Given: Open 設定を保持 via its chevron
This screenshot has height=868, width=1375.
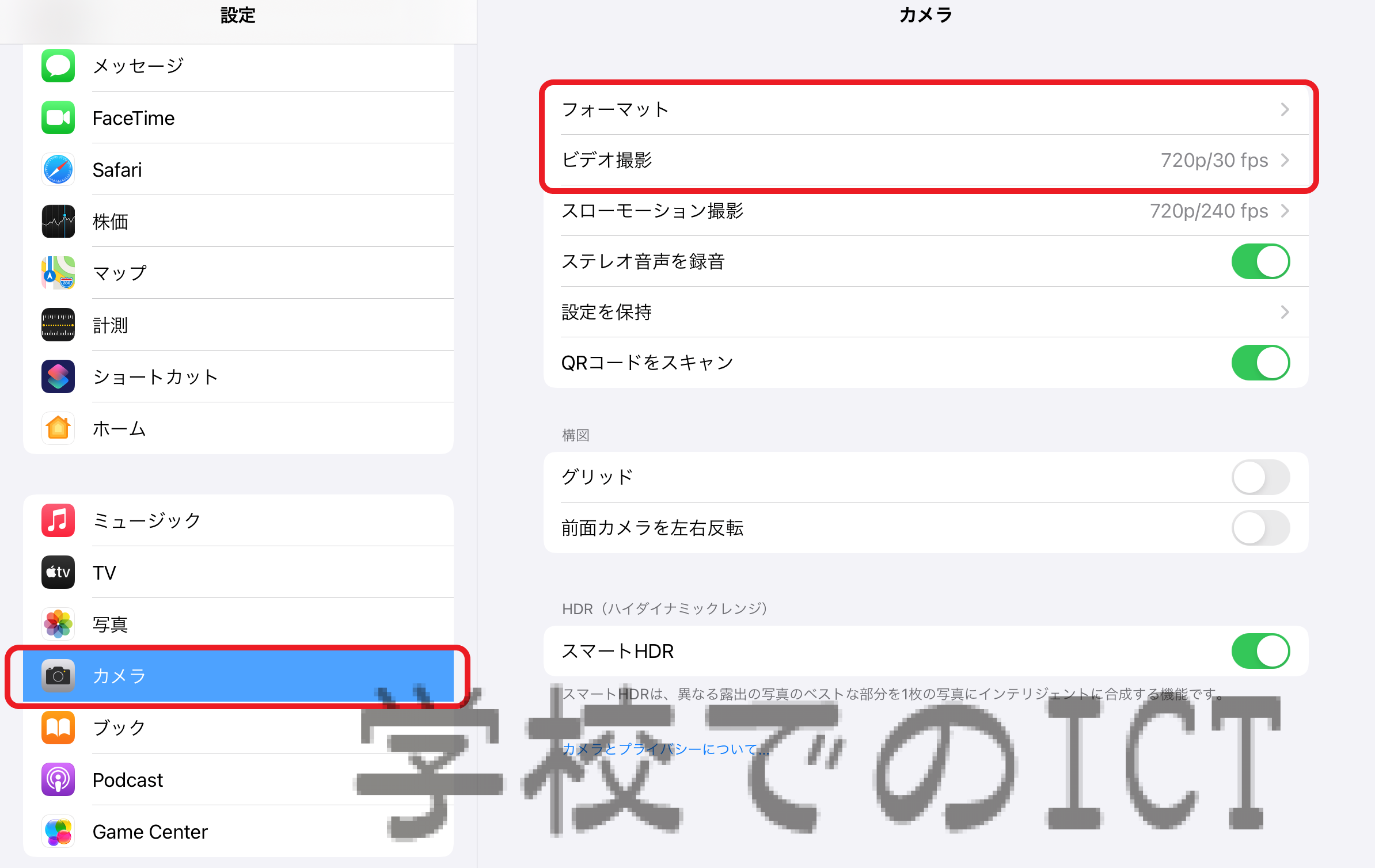Looking at the screenshot, I should point(1285,312).
